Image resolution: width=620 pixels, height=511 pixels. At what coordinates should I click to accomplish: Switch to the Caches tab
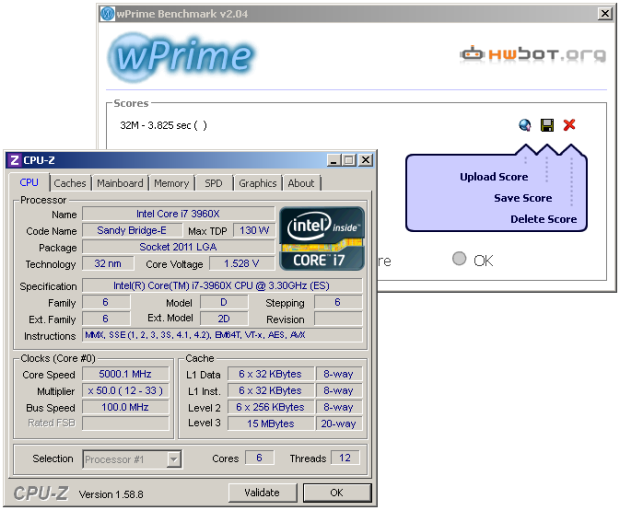tap(70, 183)
